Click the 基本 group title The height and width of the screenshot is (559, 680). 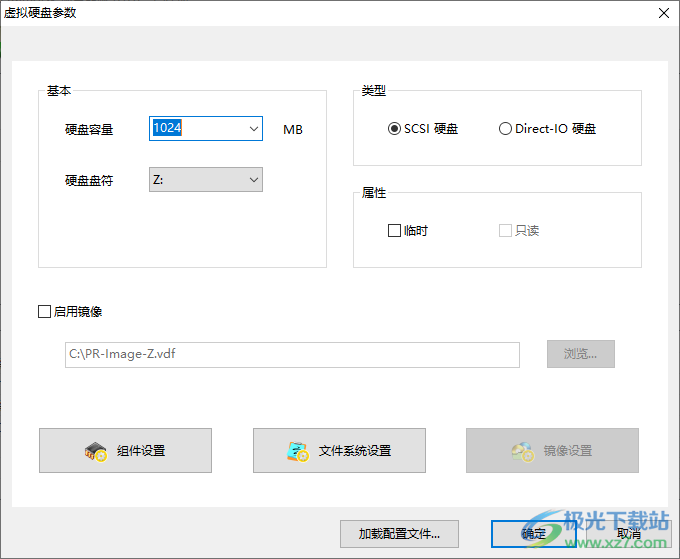click(59, 91)
